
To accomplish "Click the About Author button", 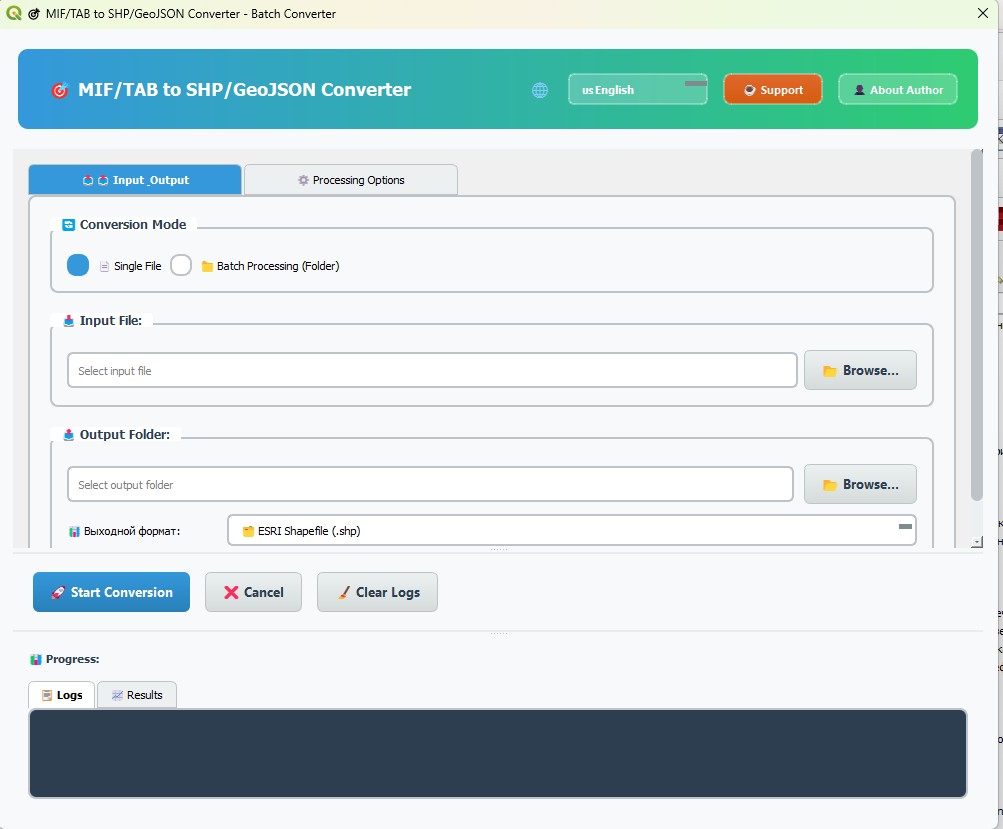I will (x=898, y=90).
